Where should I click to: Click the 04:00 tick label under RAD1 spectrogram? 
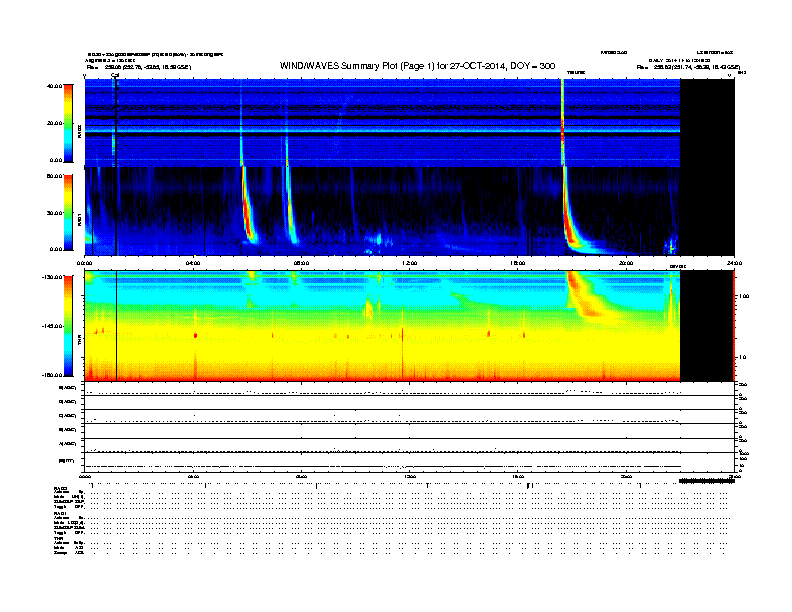(x=193, y=263)
